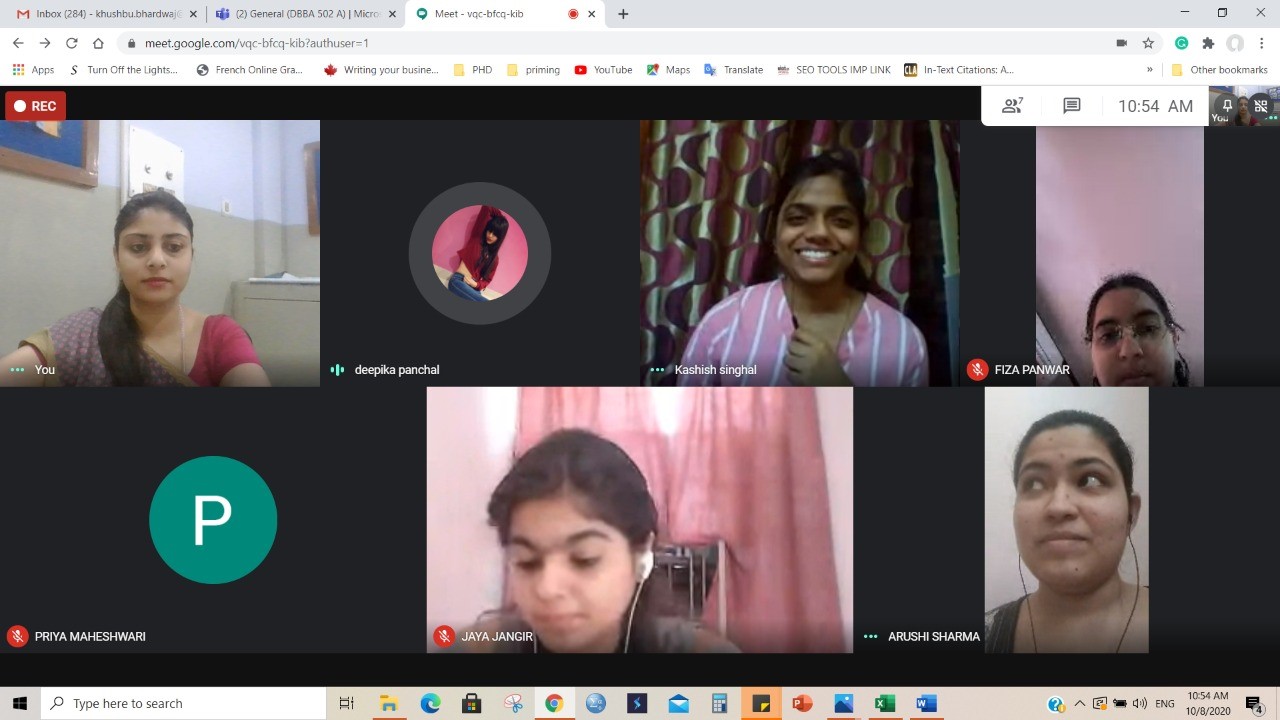Bookmark this page with the star icon

tap(1148, 43)
